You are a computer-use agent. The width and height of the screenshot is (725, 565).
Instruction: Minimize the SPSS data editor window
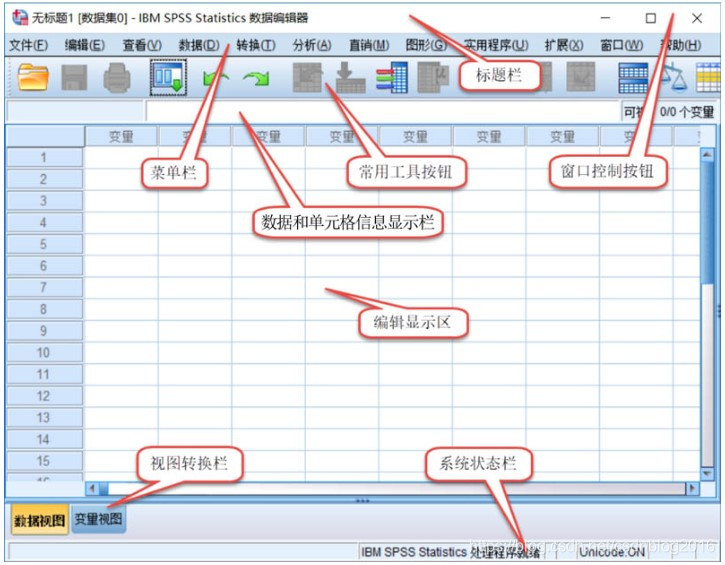click(x=605, y=18)
